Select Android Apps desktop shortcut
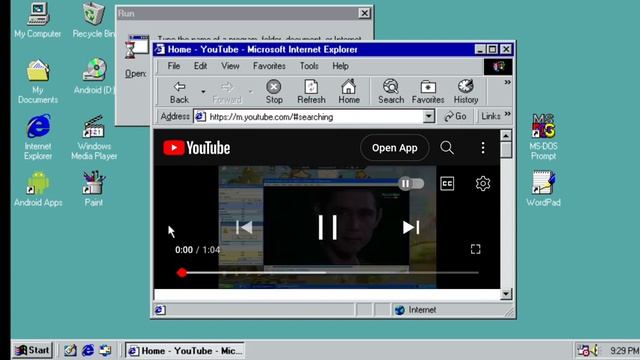The image size is (640, 360). coord(38,189)
